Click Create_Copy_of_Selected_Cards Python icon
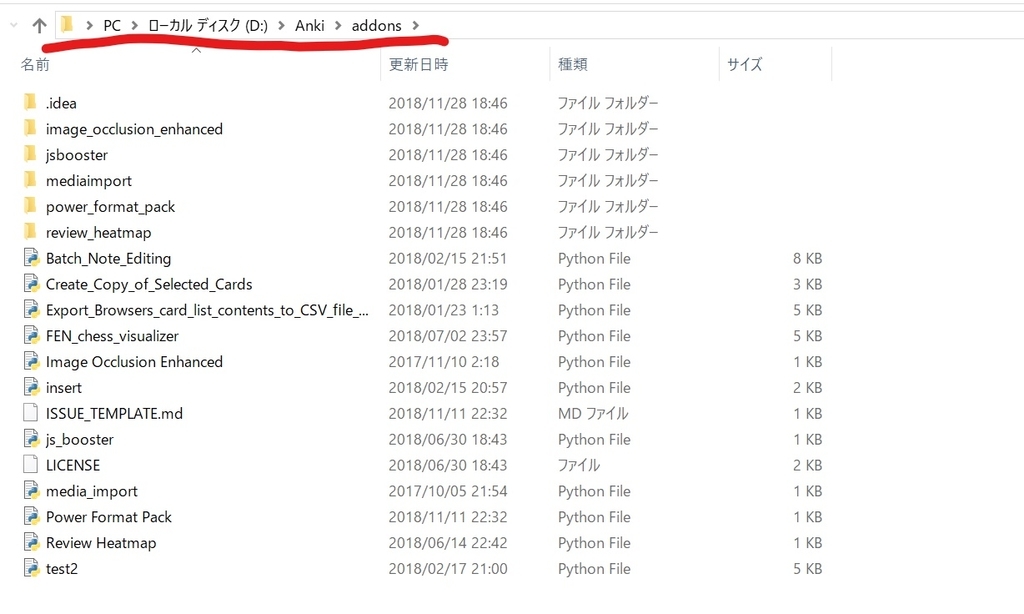The width and height of the screenshot is (1024, 614). 31,284
